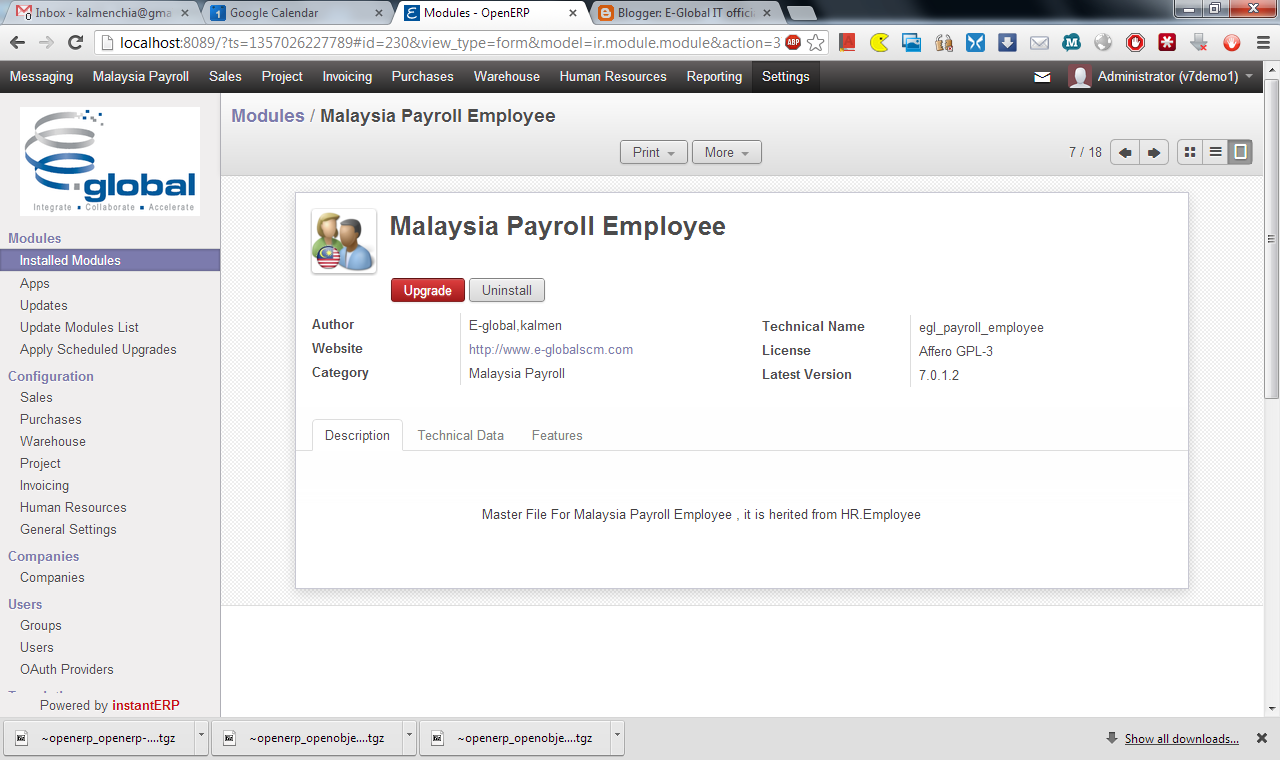
Task: Click the red asterisk extension icon
Action: [x=1167, y=43]
